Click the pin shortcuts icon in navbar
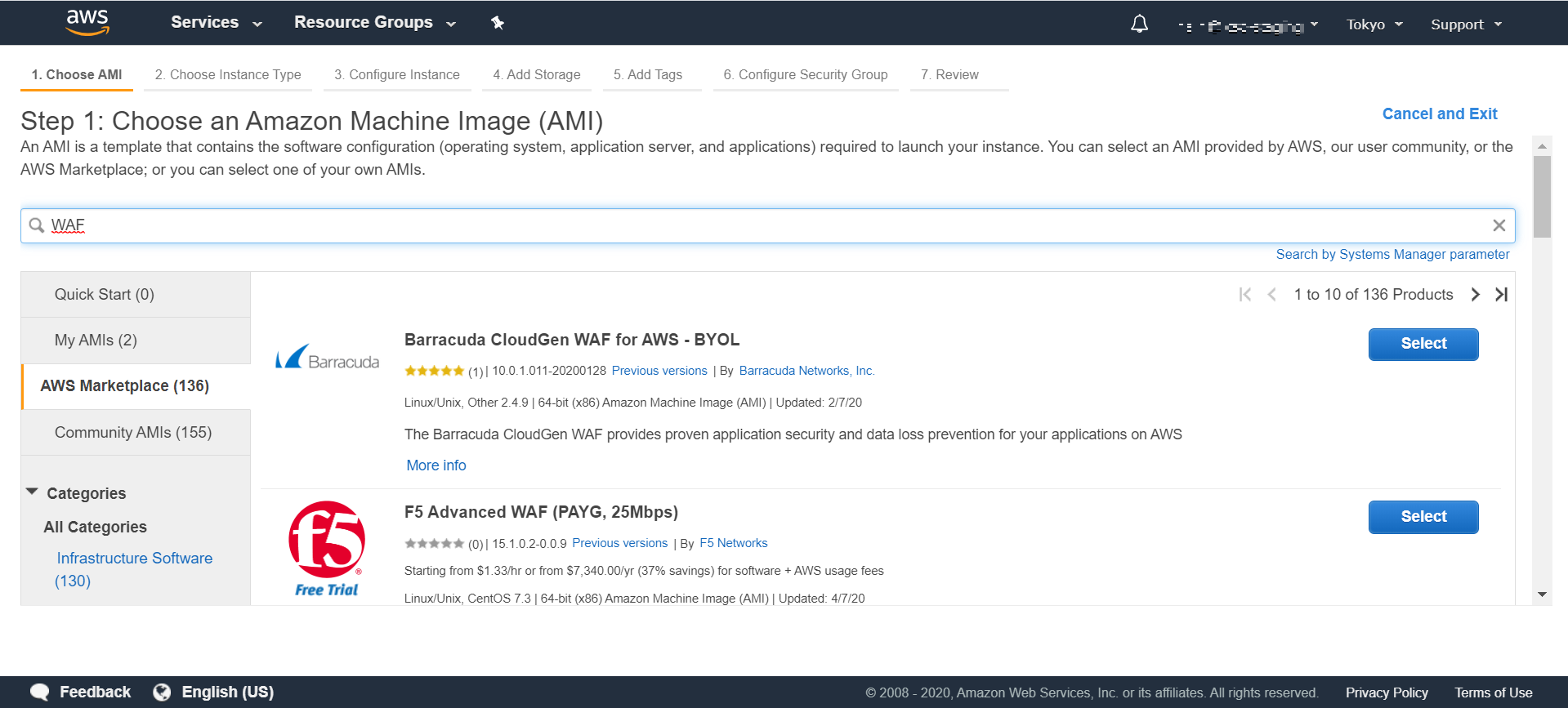Image resolution: width=1568 pixels, height=708 pixels. coord(498,23)
